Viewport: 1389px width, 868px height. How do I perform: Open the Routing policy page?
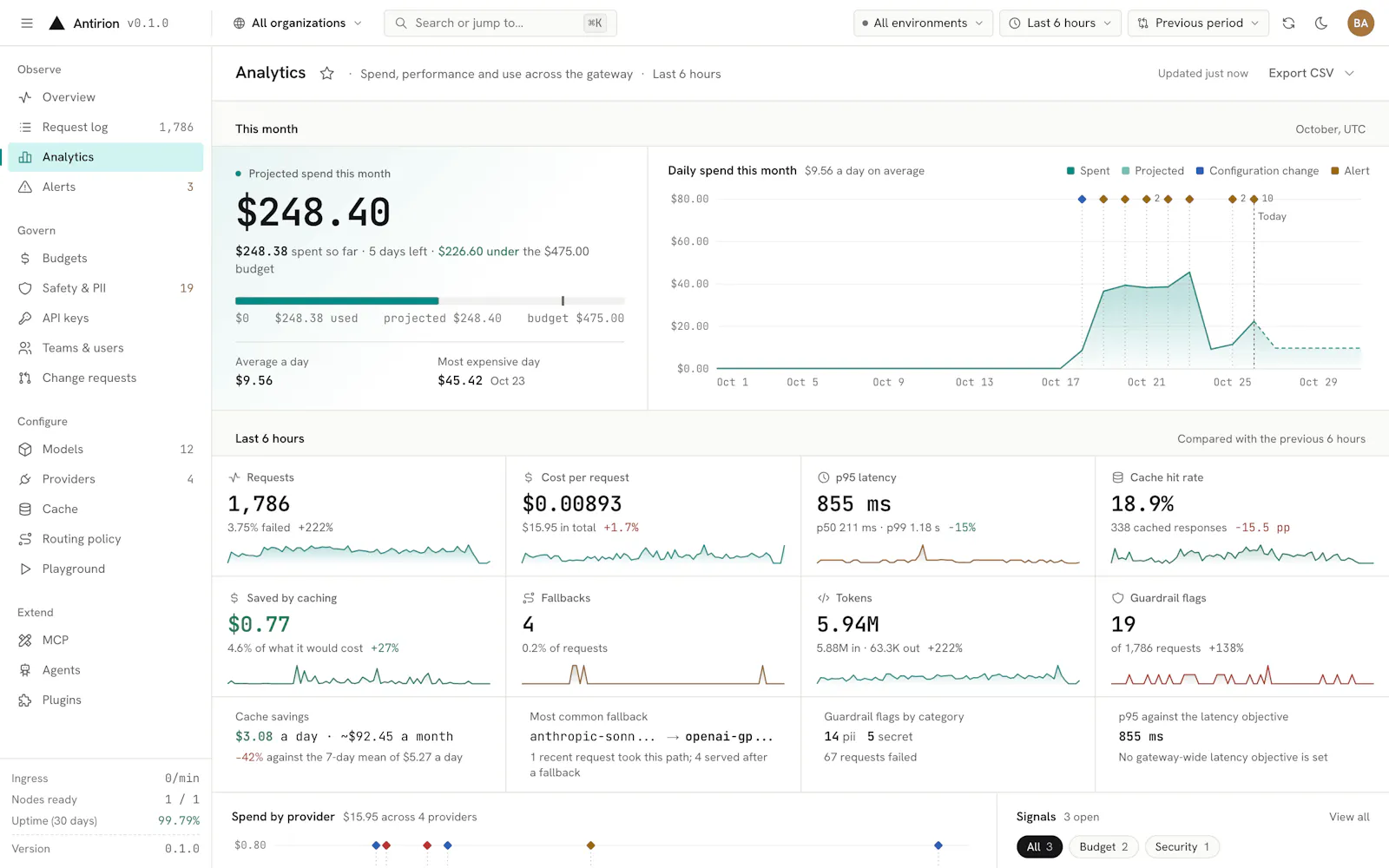click(106, 539)
